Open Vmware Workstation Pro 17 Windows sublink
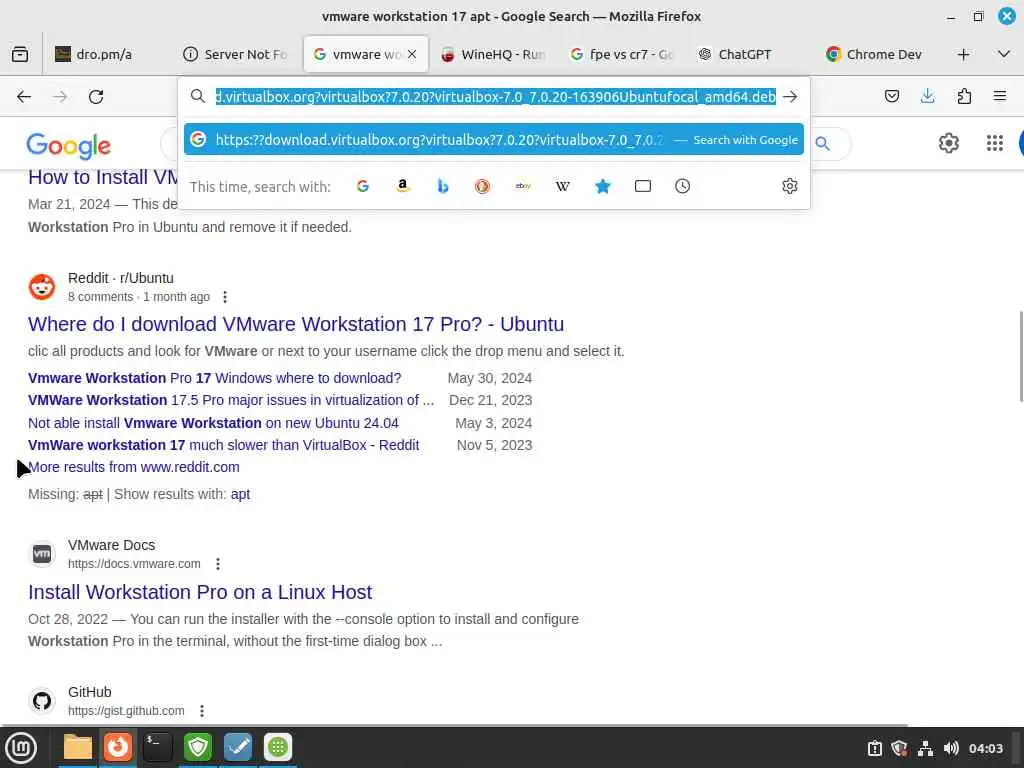The image size is (1024, 768). pos(214,378)
